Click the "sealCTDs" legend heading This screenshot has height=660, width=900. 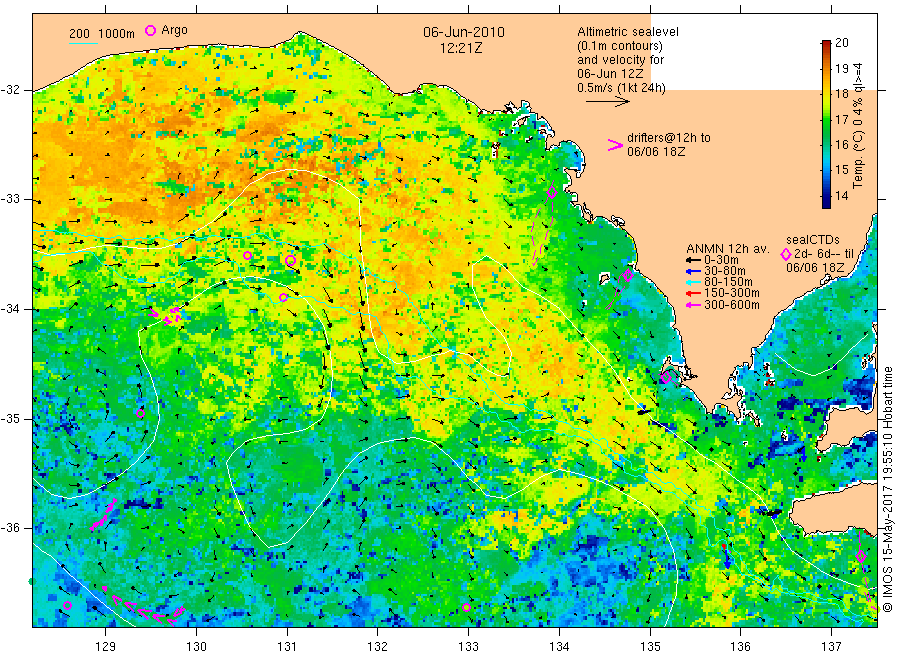(x=813, y=240)
